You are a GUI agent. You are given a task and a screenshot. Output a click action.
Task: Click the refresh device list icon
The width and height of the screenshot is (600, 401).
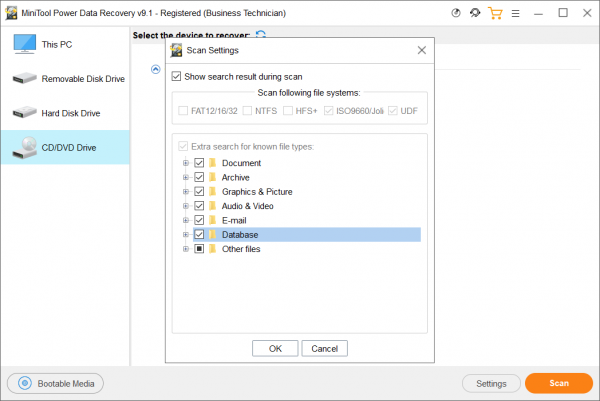[261, 34]
